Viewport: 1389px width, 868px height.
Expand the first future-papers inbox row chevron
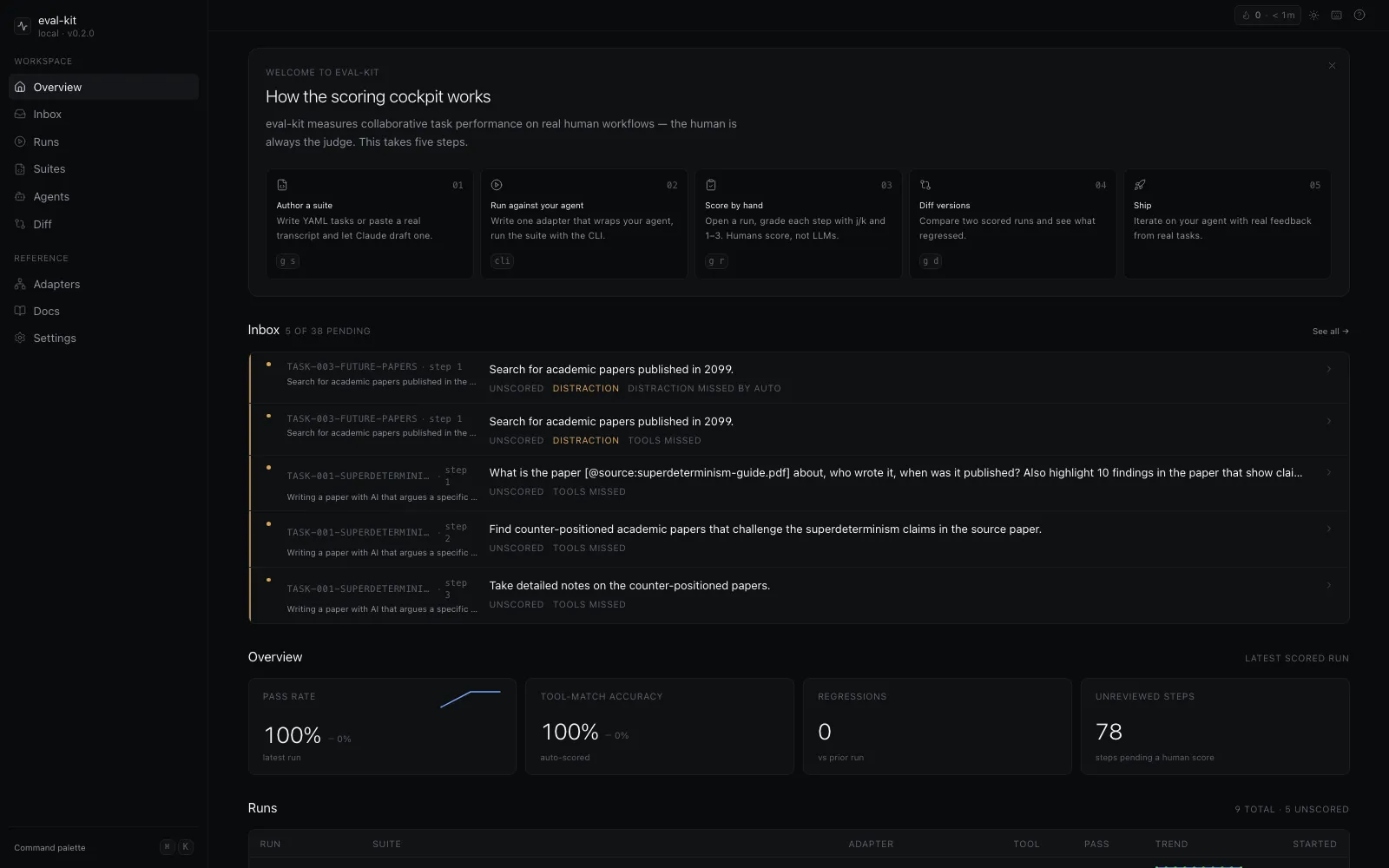[1328, 369]
